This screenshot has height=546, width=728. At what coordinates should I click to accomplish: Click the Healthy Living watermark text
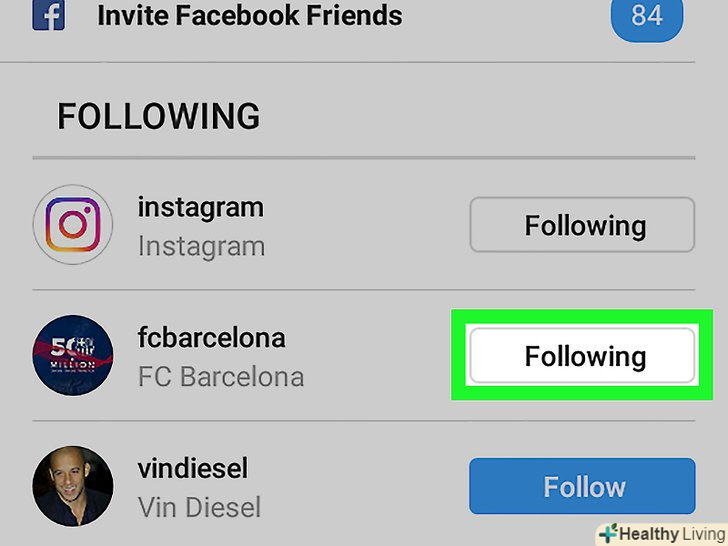coord(670,533)
